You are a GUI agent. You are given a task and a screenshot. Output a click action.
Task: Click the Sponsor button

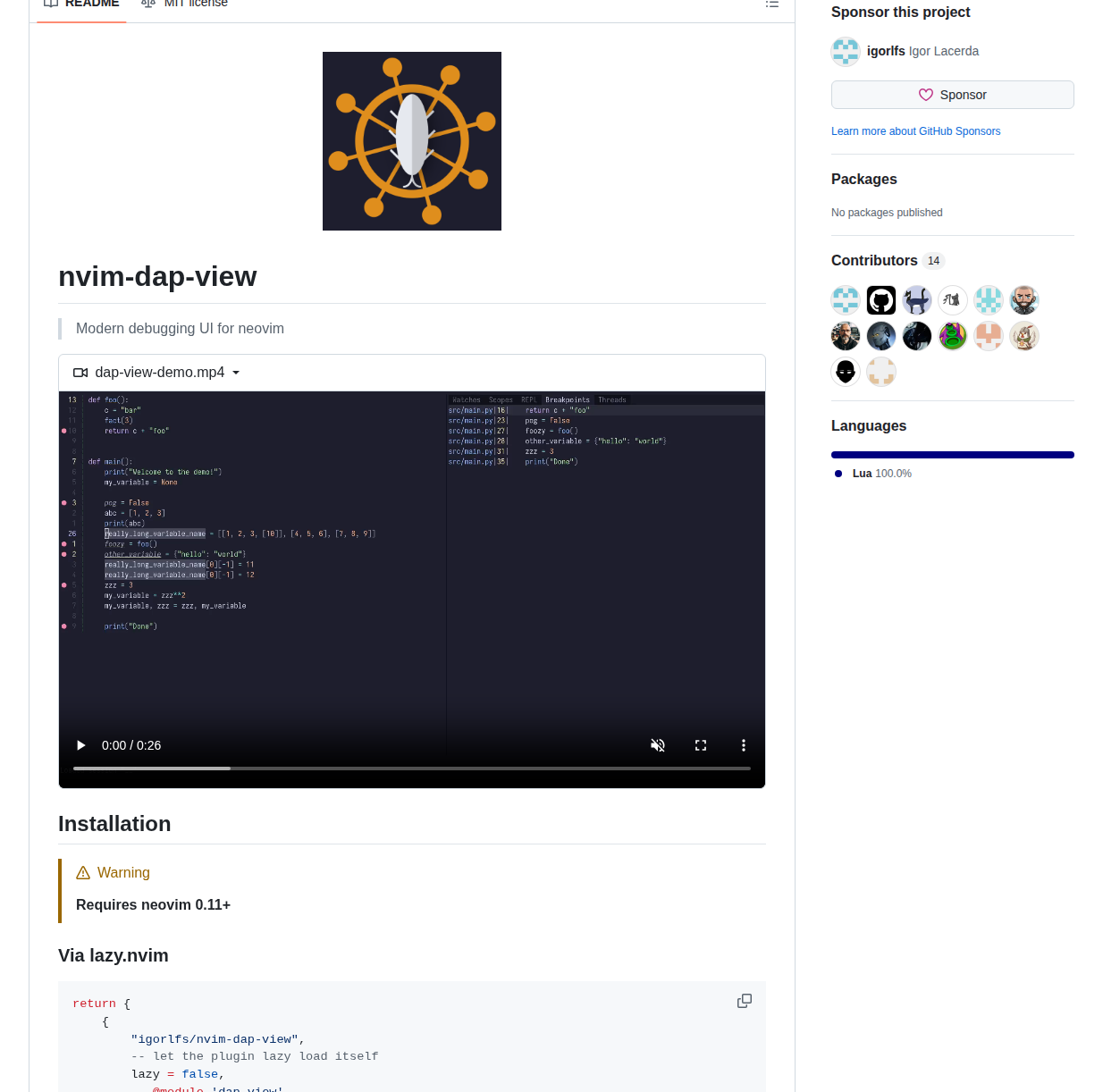pyautogui.click(x=953, y=95)
